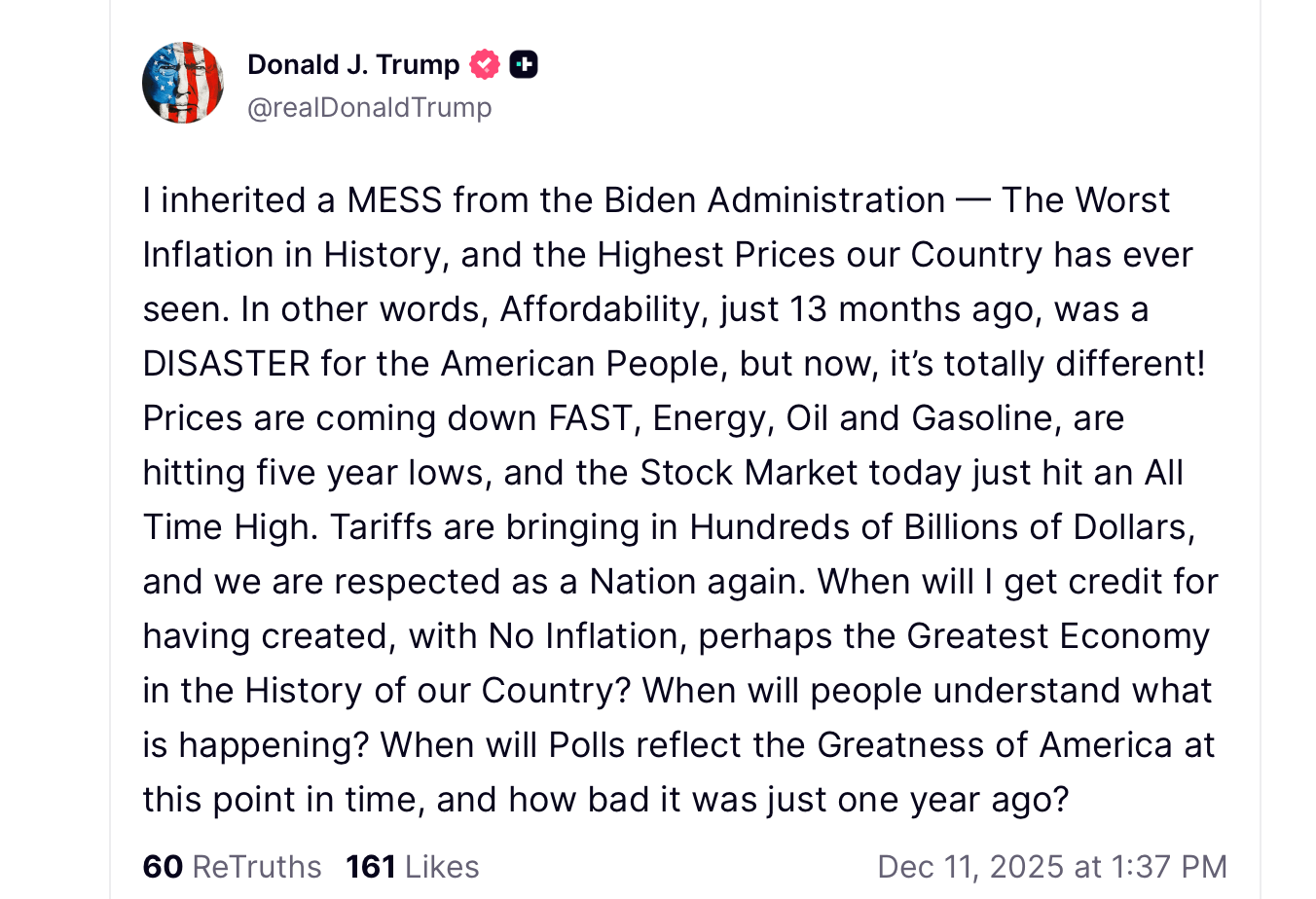Click the "1:37 PM" time text

(x=1168, y=866)
